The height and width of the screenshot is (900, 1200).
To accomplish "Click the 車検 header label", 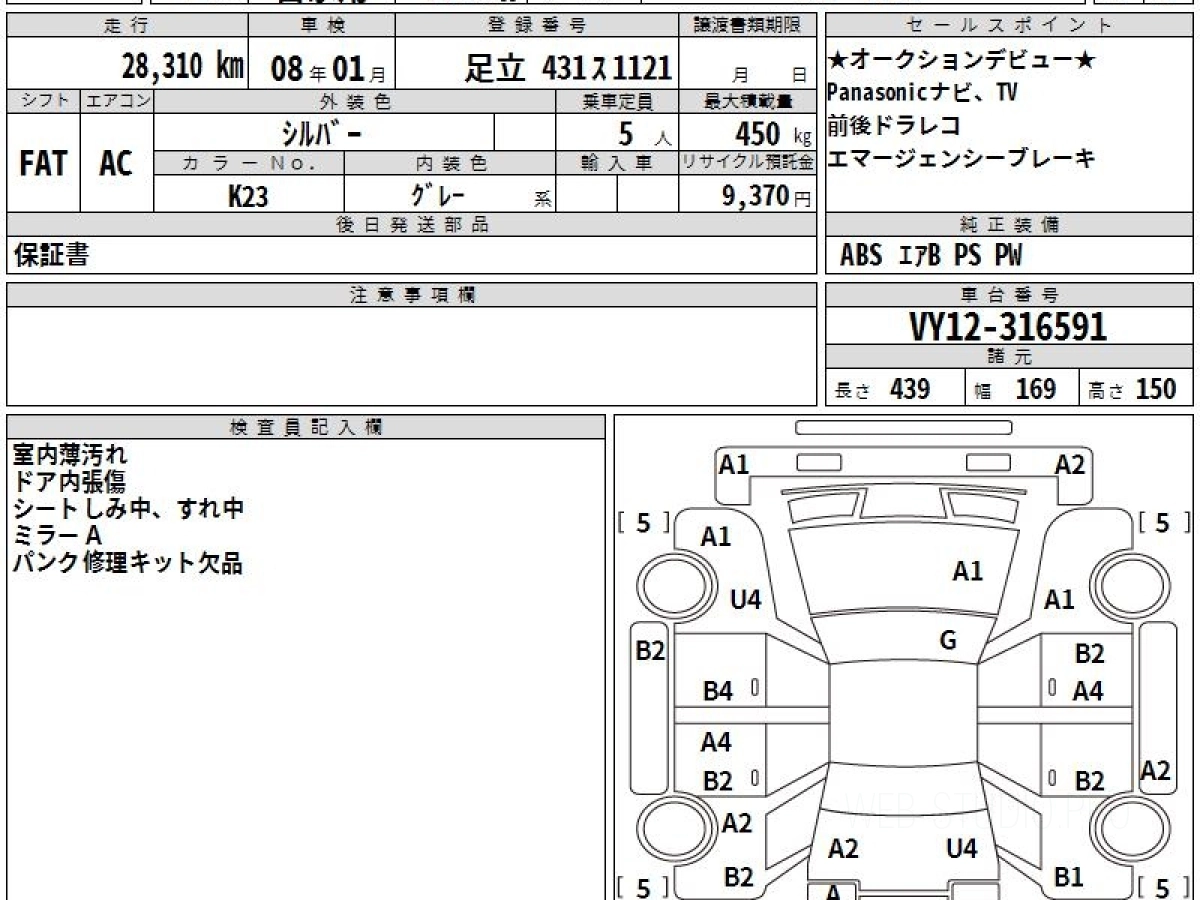I will [x=321, y=26].
